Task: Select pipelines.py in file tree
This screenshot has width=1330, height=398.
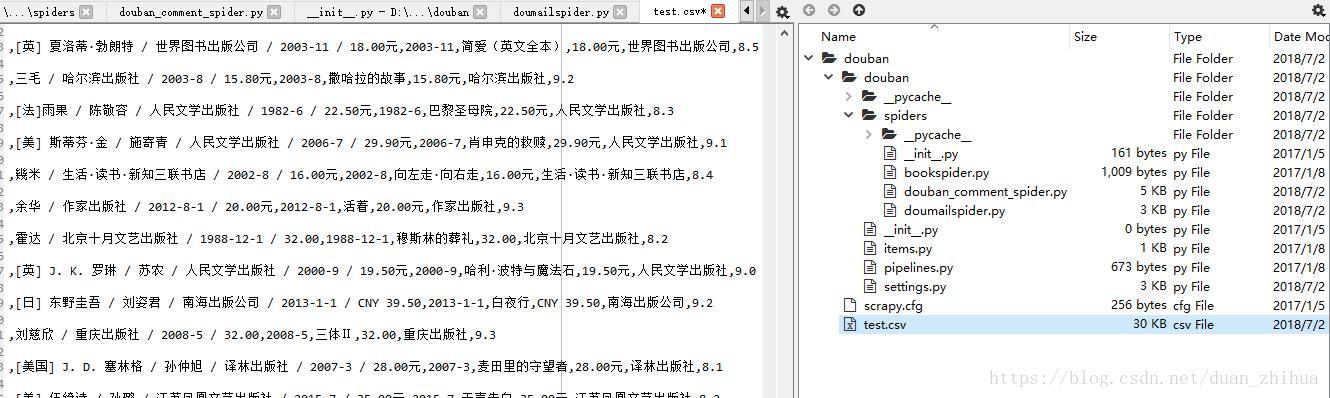Action: [918, 267]
